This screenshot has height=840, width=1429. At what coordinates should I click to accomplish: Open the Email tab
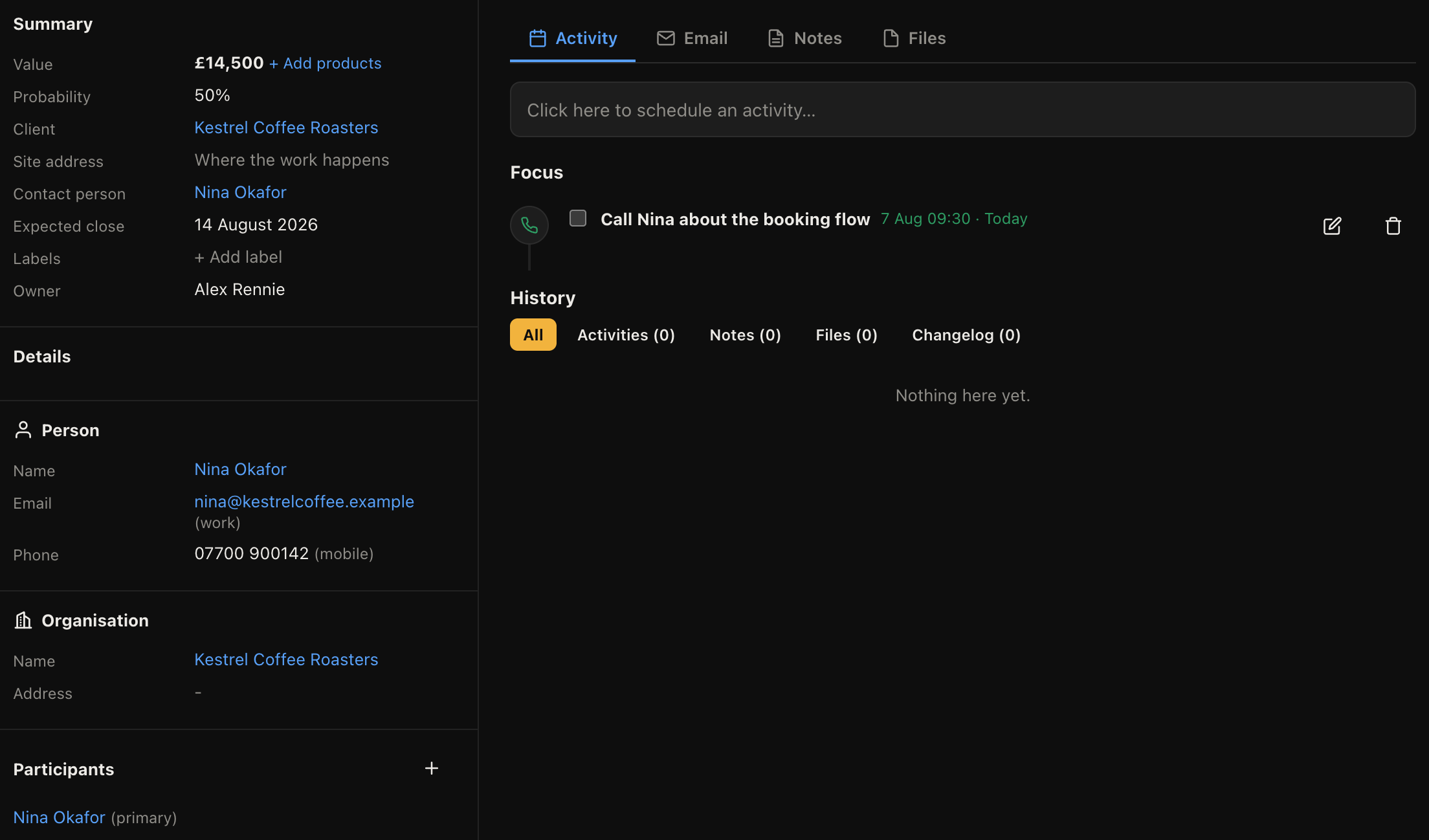[x=692, y=38]
